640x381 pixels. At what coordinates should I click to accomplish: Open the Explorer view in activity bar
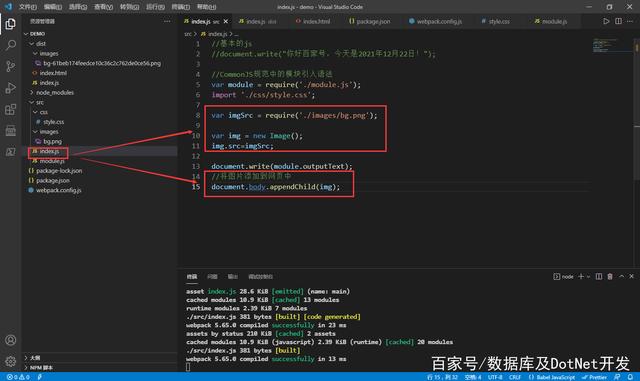[11, 24]
